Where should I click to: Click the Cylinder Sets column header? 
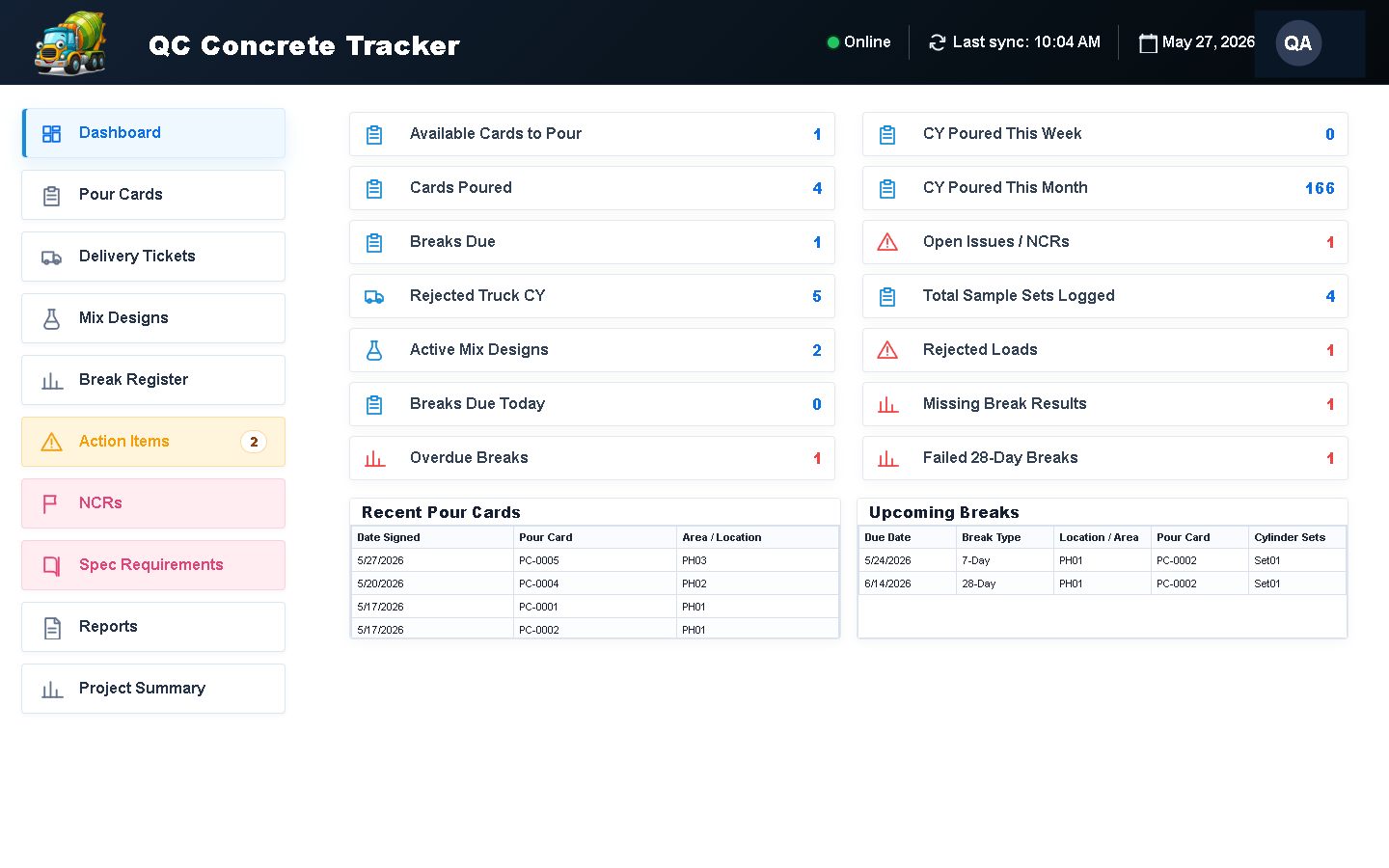1297,537
